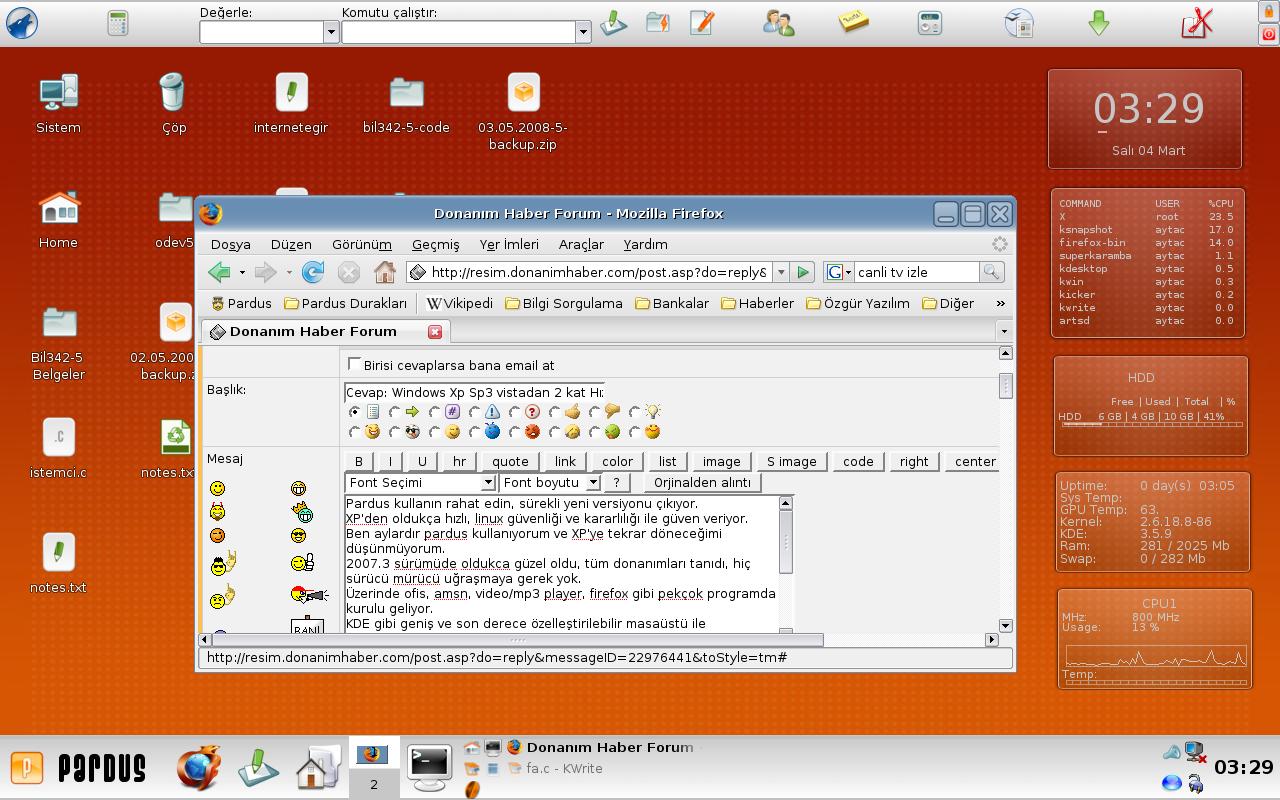Viewport: 1280px width, 800px height.
Task: Open the Yer İmleri menu
Action: (509, 244)
